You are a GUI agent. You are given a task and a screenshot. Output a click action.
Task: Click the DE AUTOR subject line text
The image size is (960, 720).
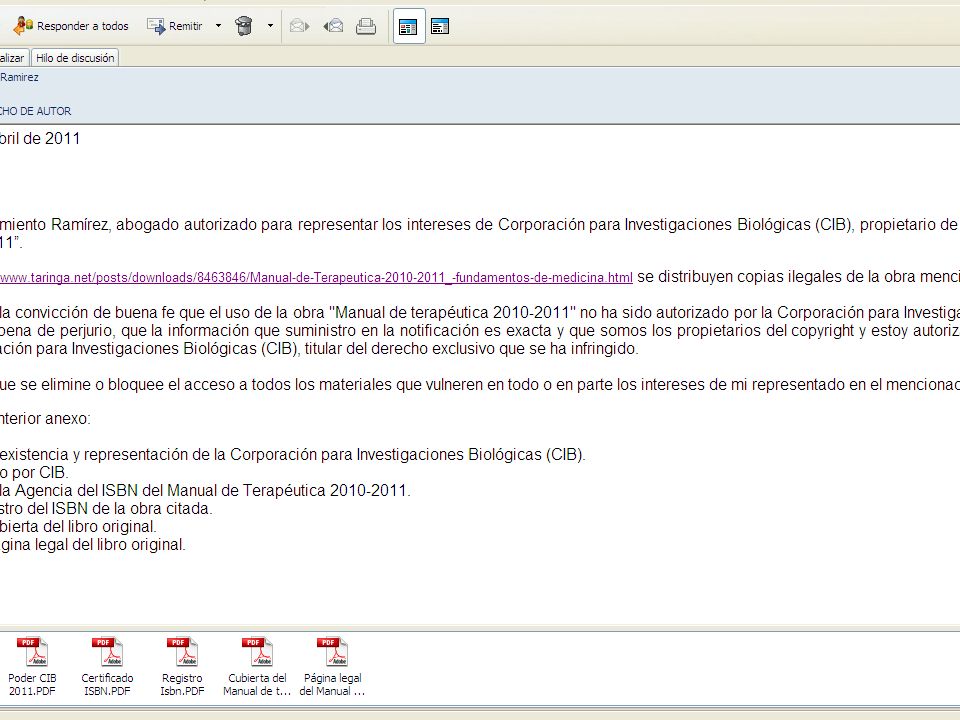point(36,111)
